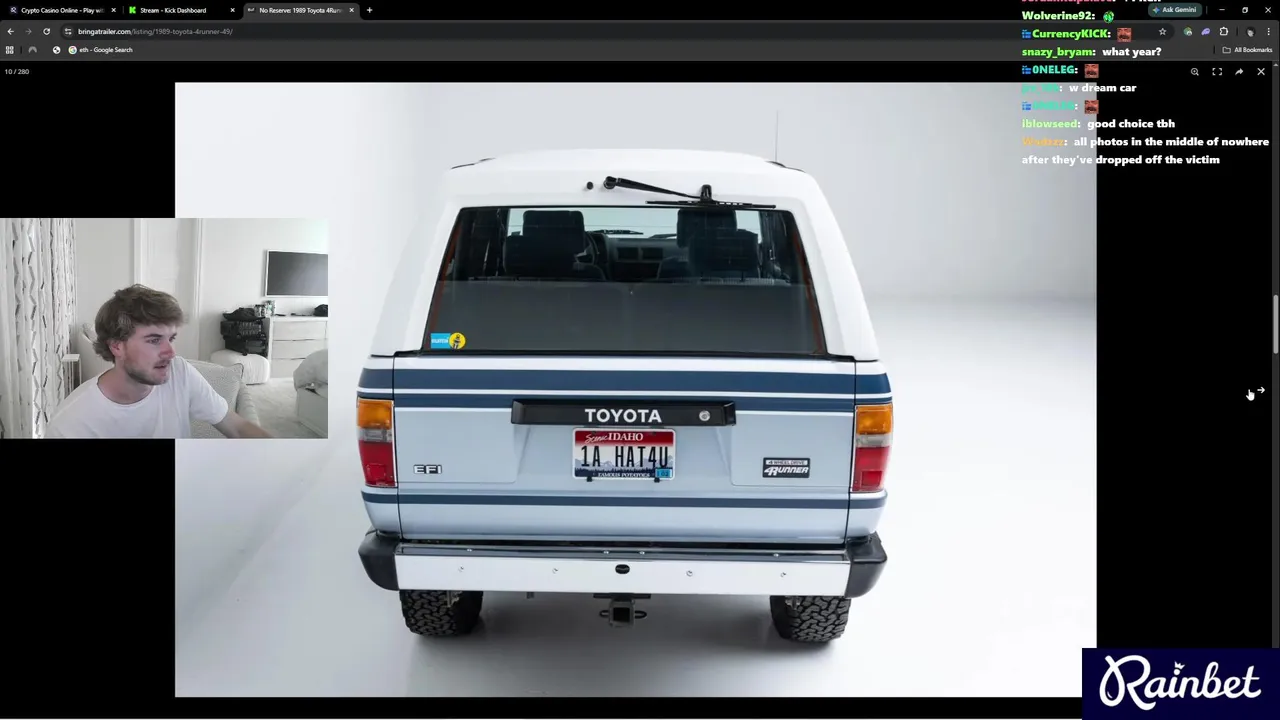Reload the Bring a Trailer page

coord(46,31)
